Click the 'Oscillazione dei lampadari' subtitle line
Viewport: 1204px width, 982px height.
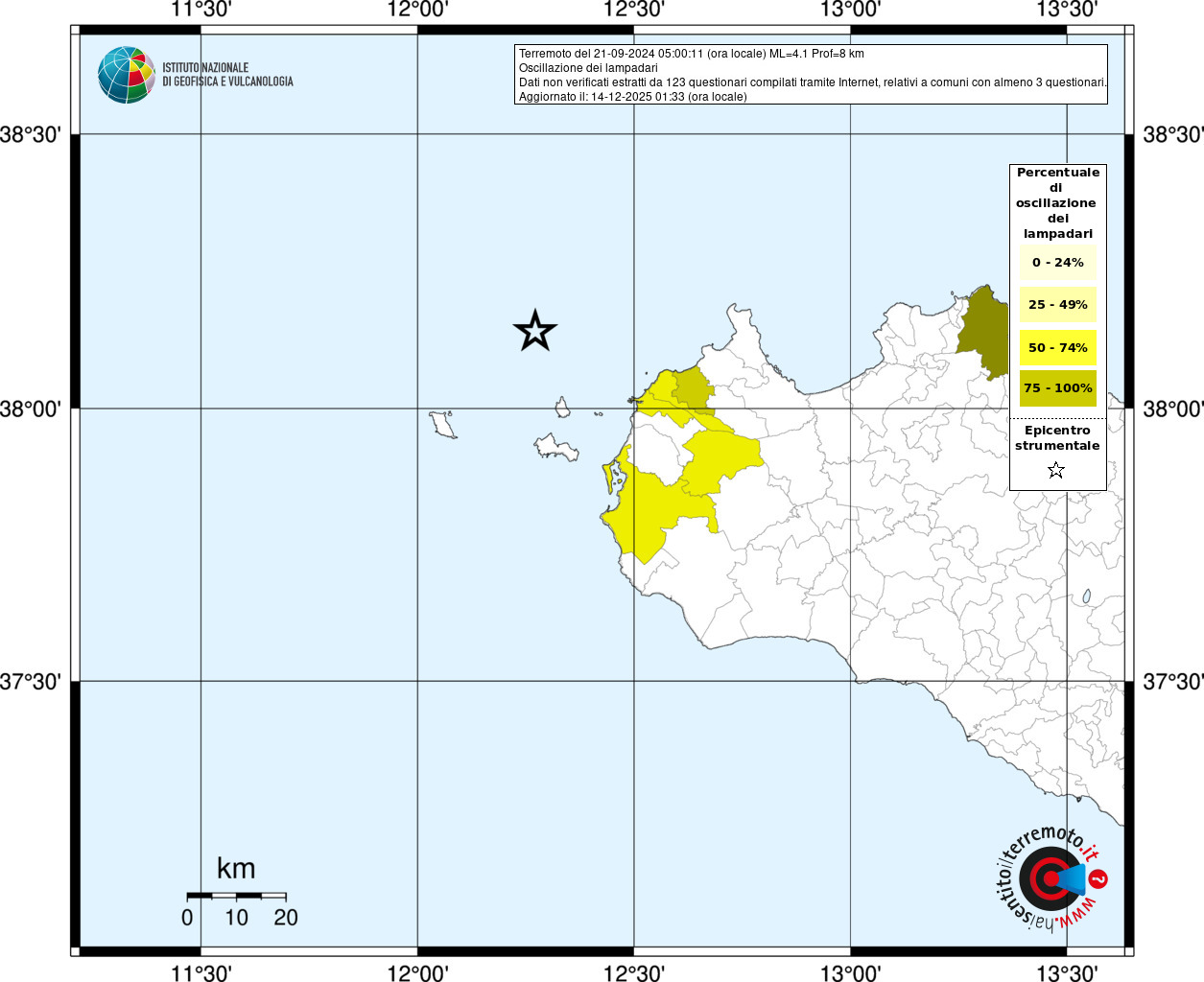pos(588,68)
